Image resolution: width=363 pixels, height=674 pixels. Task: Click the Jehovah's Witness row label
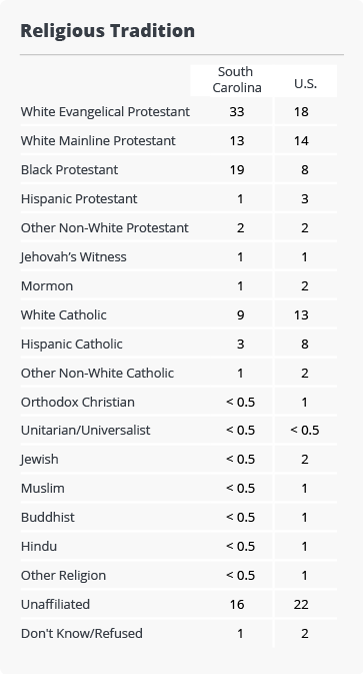pyautogui.click(x=74, y=257)
